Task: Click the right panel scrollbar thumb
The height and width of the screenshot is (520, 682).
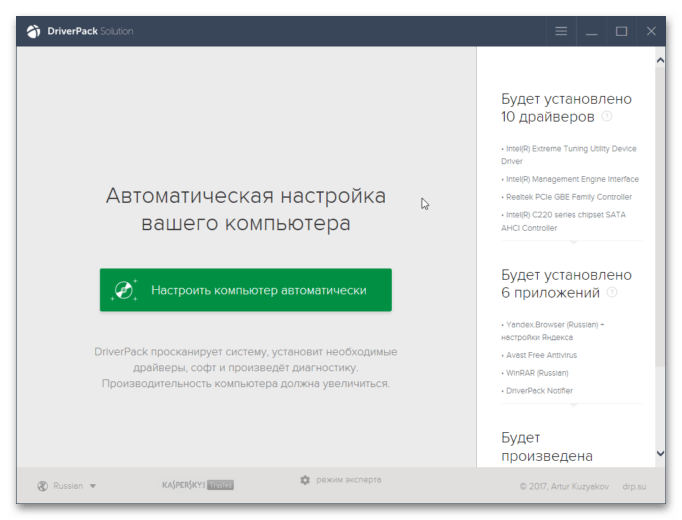Action: click(x=660, y=216)
